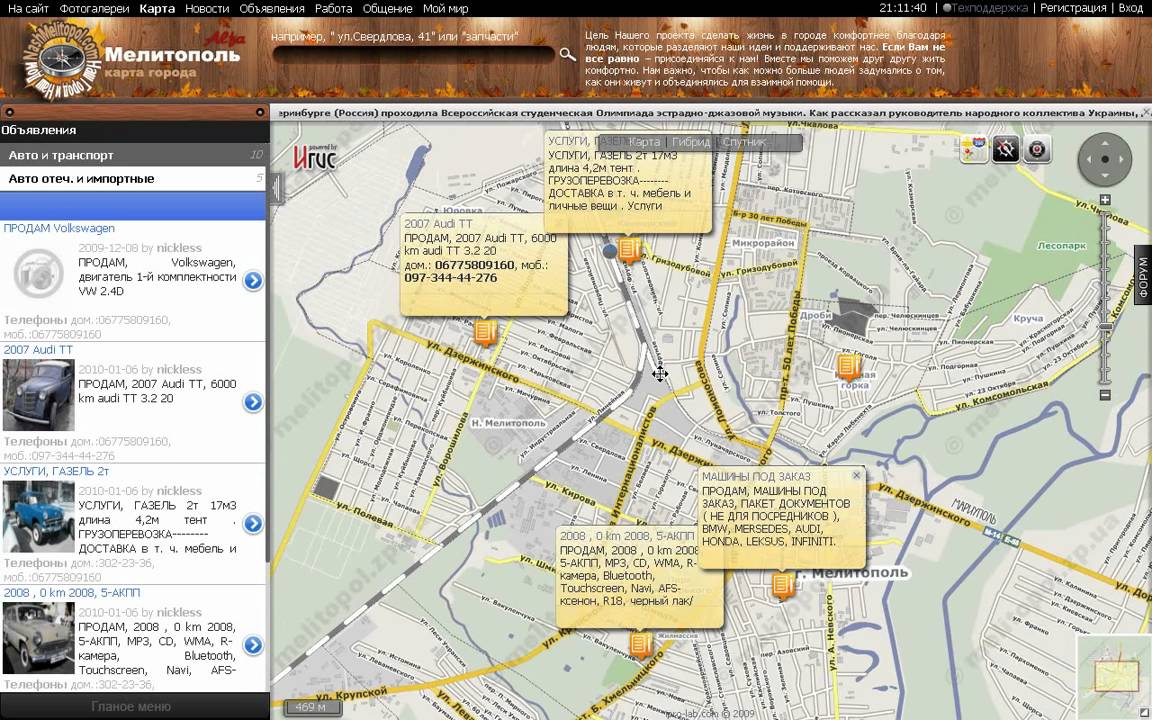The height and width of the screenshot is (720, 1152).
Task: Click the ГАЗЕЛЬ listing blue car thumbnail
Action: tap(39, 516)
